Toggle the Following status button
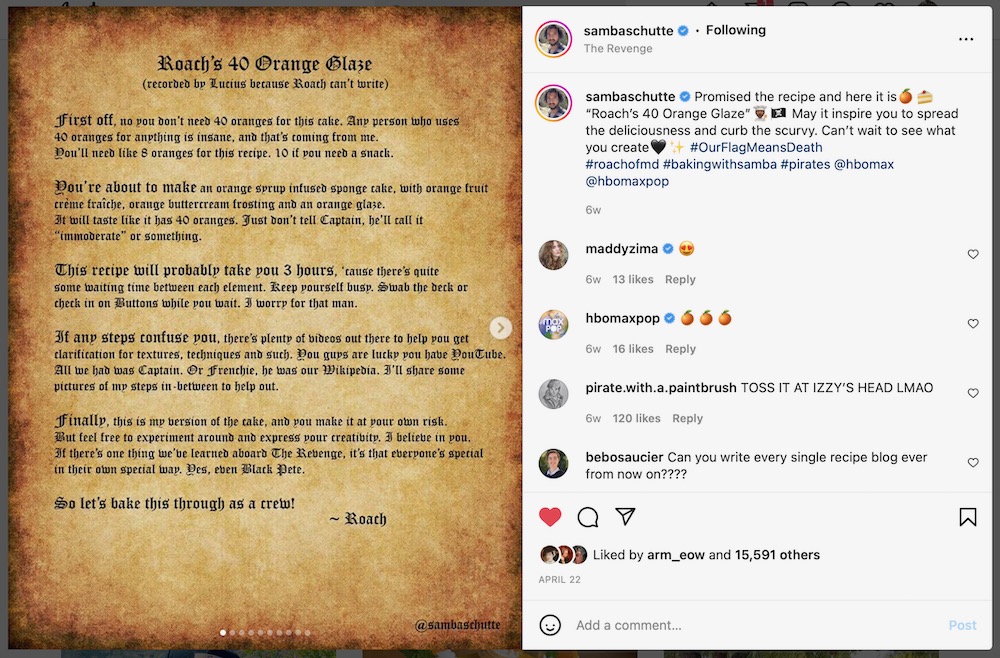 click(x=735, y=30)
